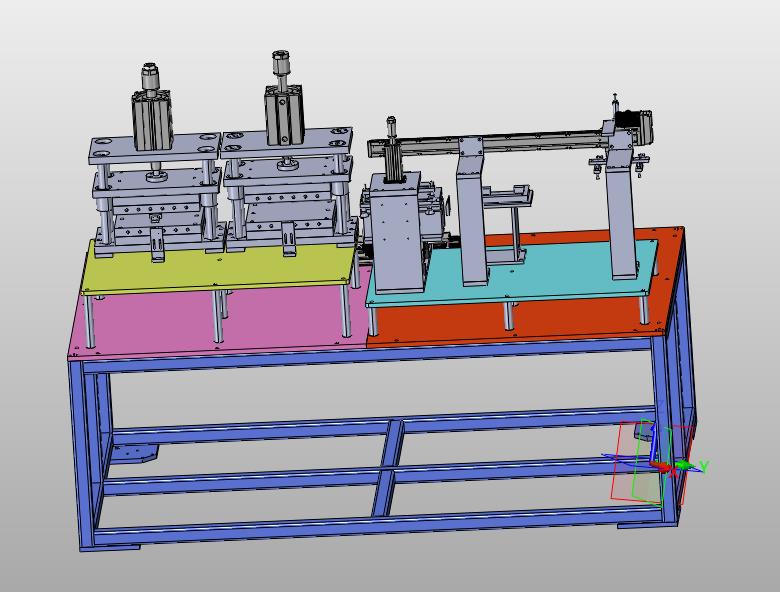
Task: Select the top plate of left press
Action: (155, 148)
